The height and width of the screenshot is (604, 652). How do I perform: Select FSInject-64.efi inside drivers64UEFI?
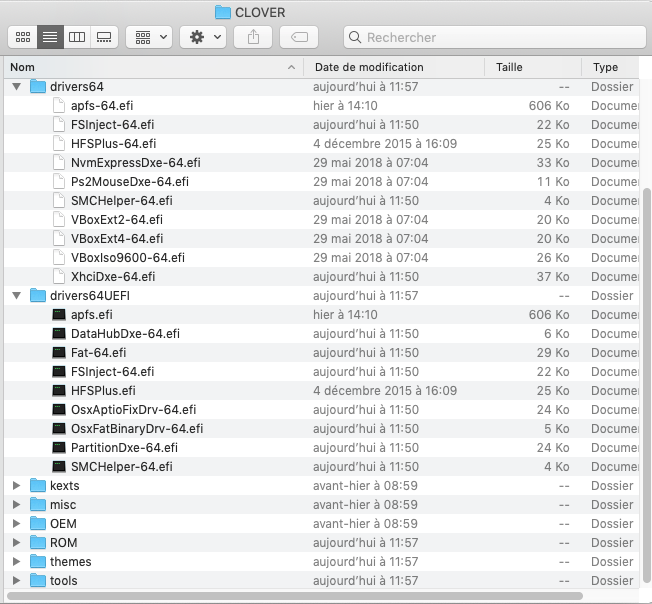113,372
